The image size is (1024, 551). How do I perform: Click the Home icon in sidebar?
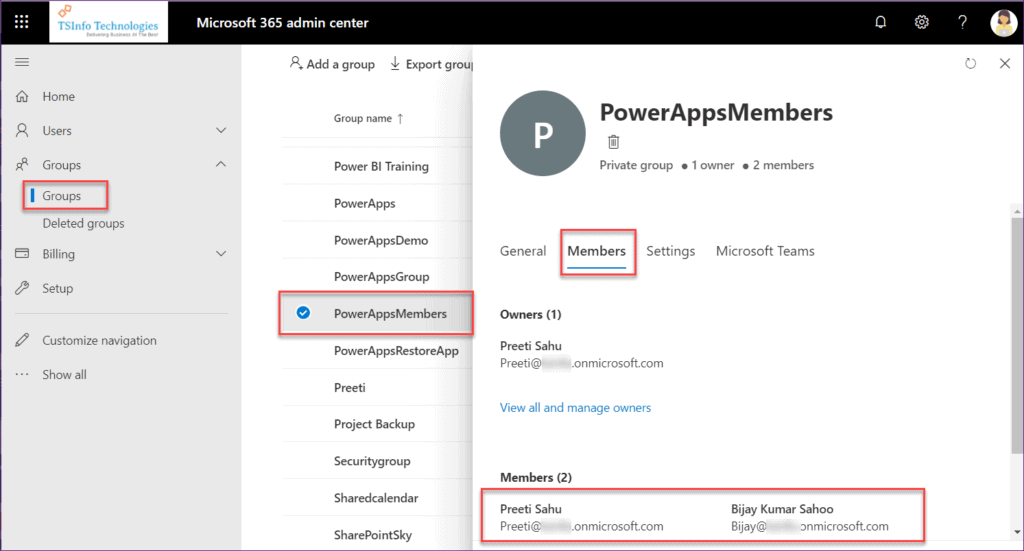coord(22,97)
